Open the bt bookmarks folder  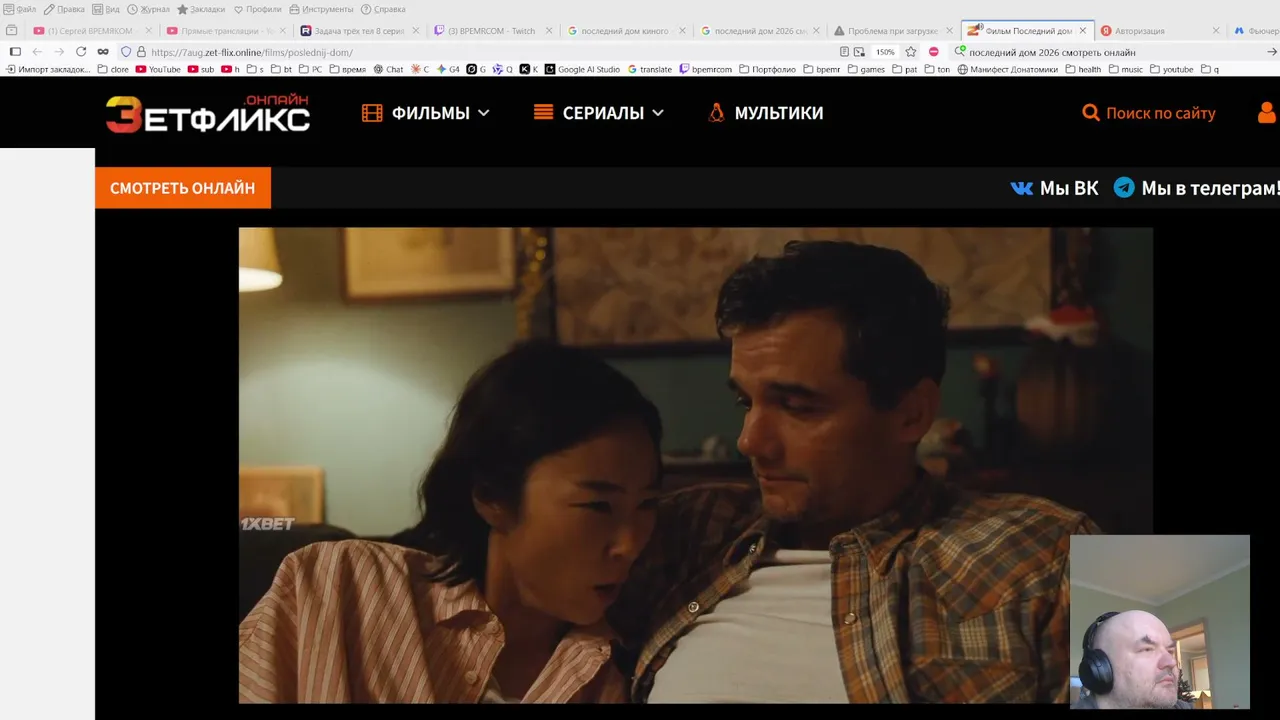282,70
